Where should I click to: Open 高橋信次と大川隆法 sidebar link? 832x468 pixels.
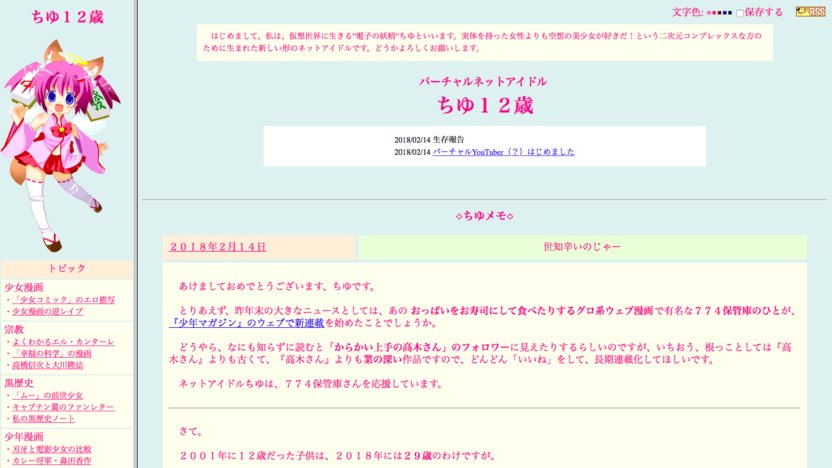48,365
